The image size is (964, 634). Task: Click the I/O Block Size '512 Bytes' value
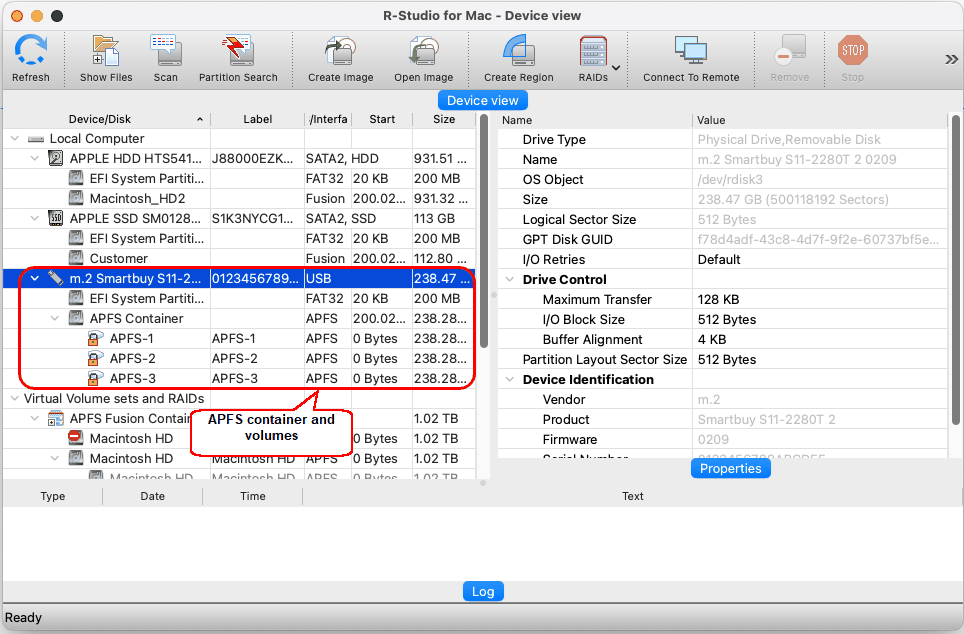[727, 320]
